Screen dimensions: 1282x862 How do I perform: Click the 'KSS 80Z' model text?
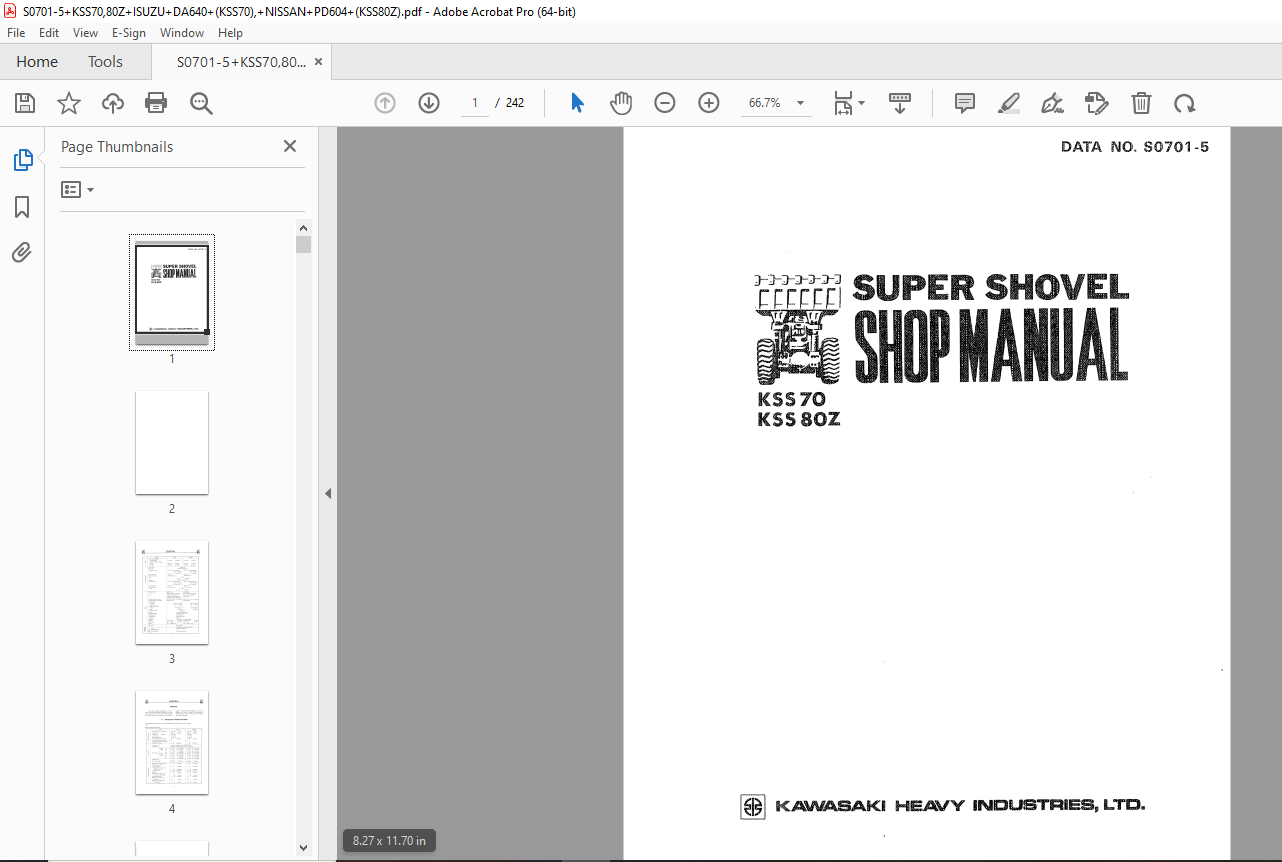799,419
